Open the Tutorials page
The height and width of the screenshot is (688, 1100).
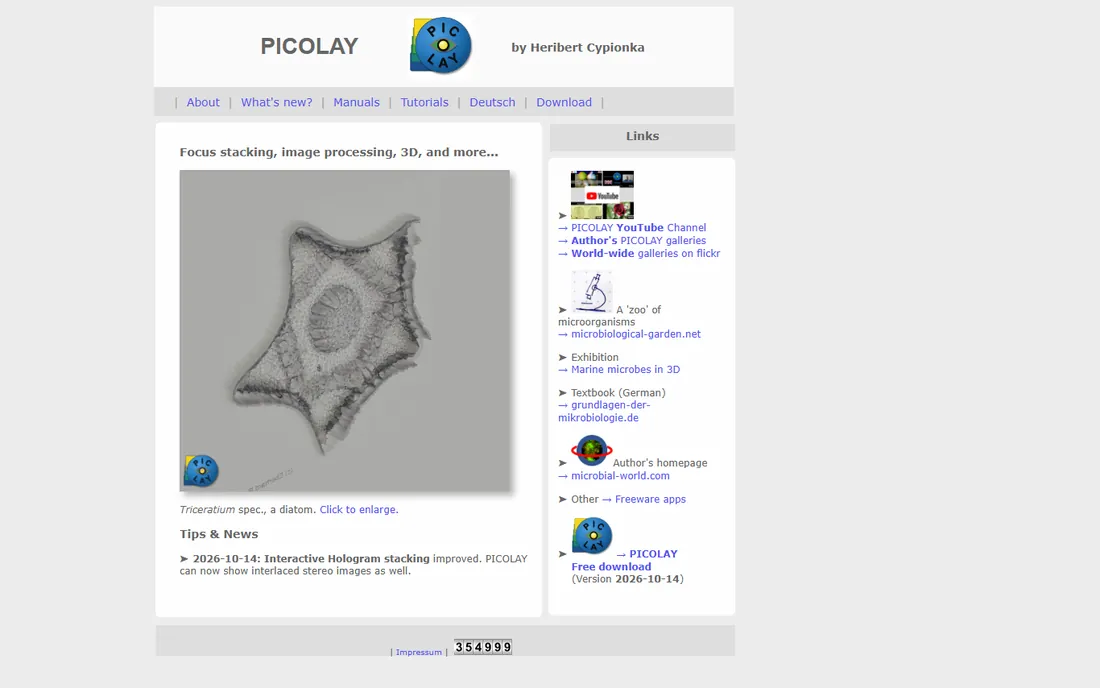point(424,102)
